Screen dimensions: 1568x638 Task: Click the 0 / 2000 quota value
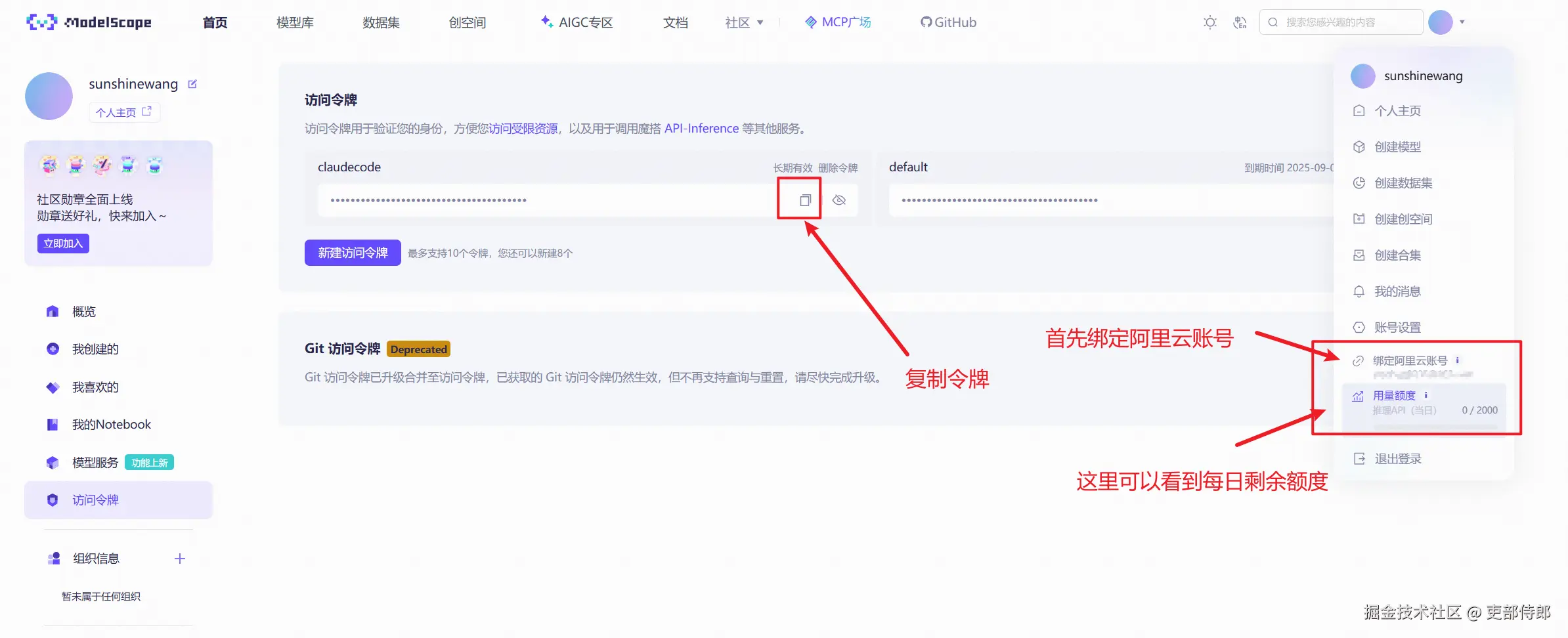coord(1479,410)
